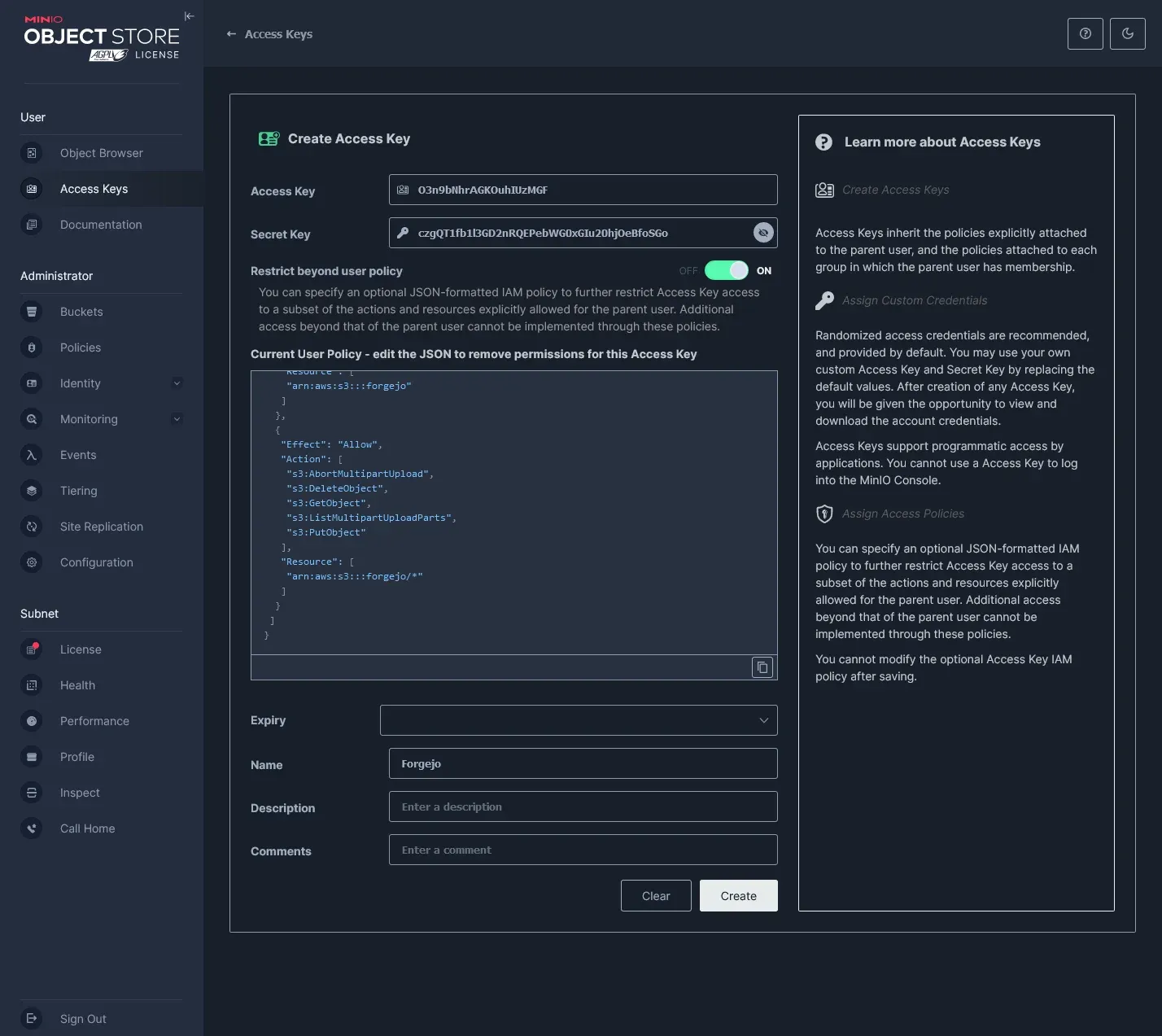Toggle Restrict beyond user policy off
The image size is (1162, 1036).
pyautogui.click(x=727, y=270)
